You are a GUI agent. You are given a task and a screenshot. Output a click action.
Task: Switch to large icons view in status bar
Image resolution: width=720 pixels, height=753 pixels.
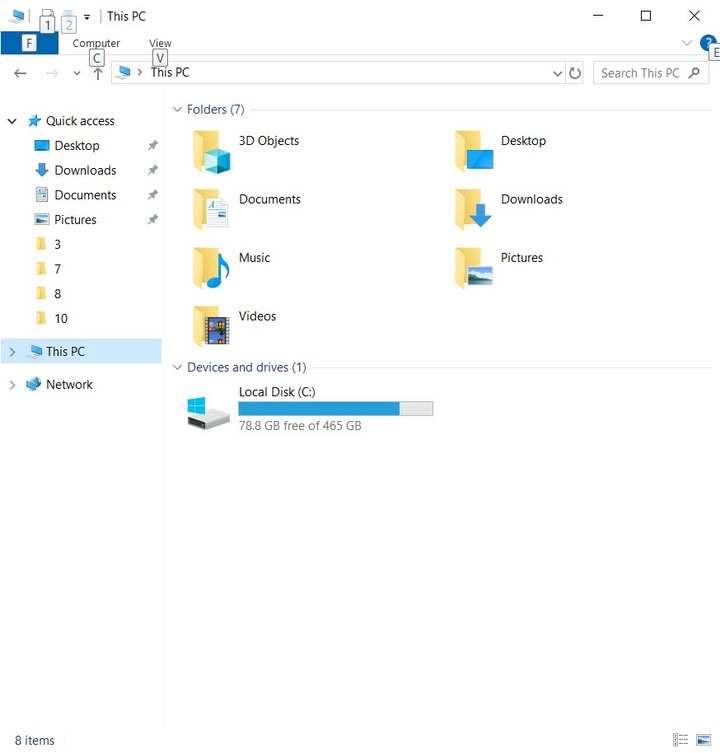[x=703, y=740]
